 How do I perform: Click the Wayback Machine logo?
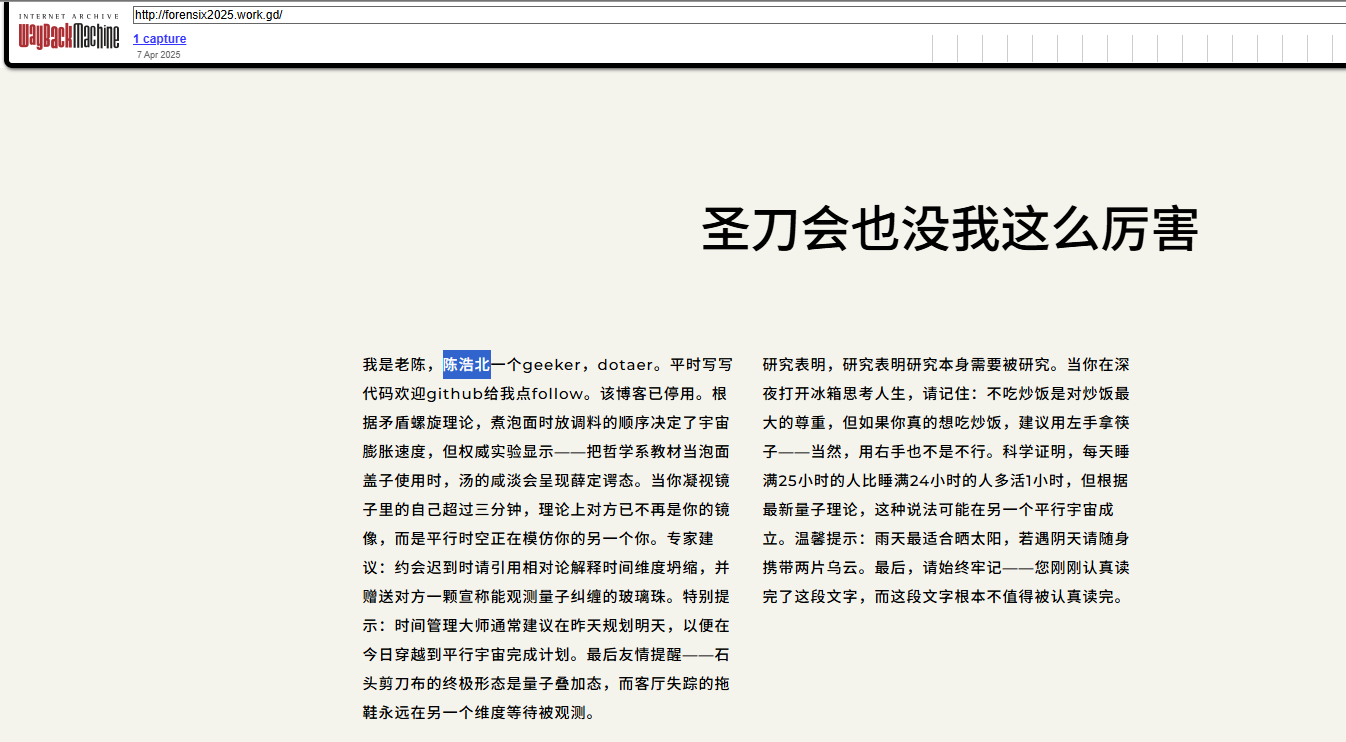[x=68, y=37]
